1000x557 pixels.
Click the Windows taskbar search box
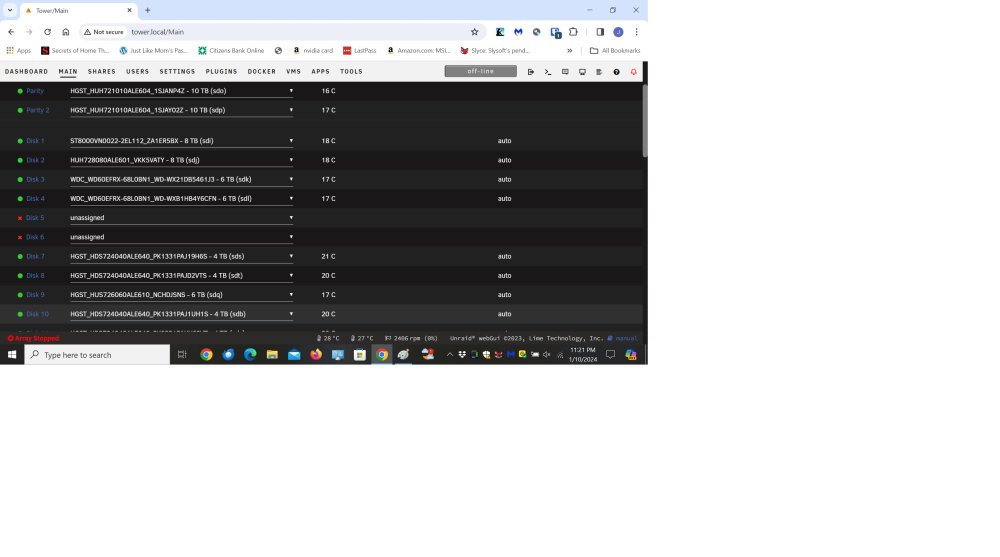click(98, 355)
